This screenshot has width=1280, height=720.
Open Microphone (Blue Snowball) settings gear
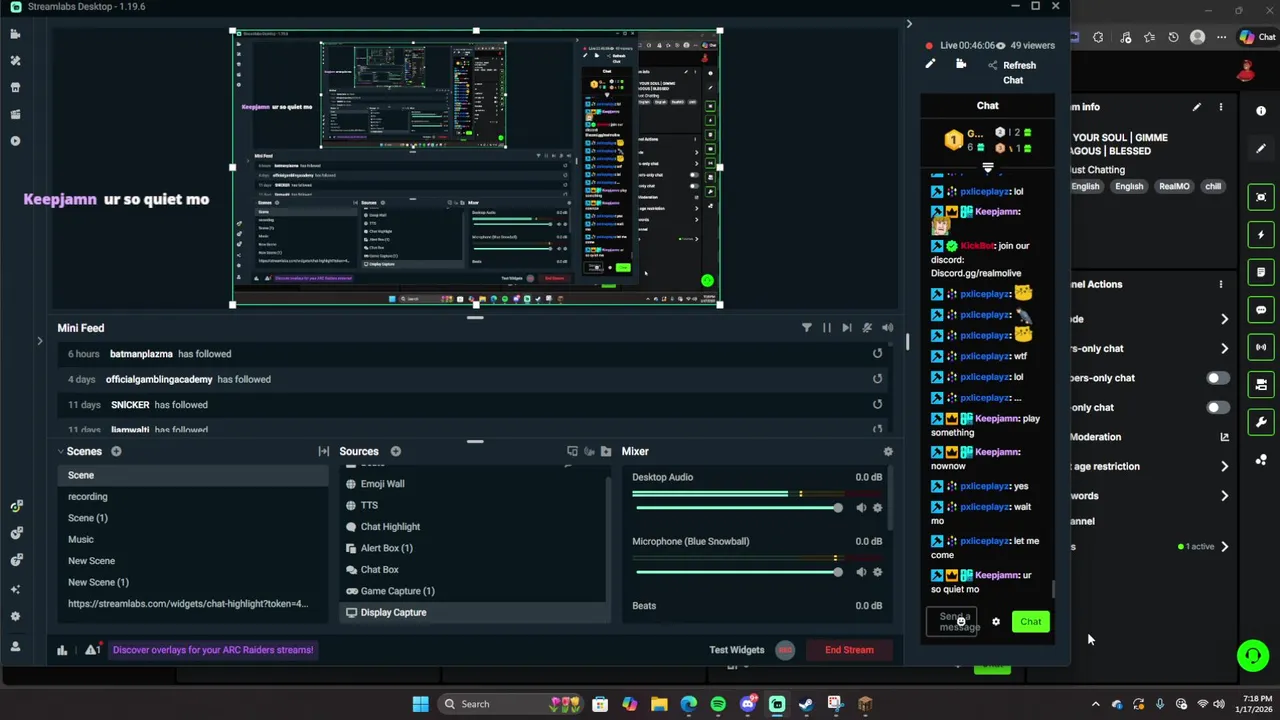pos(878,572)
